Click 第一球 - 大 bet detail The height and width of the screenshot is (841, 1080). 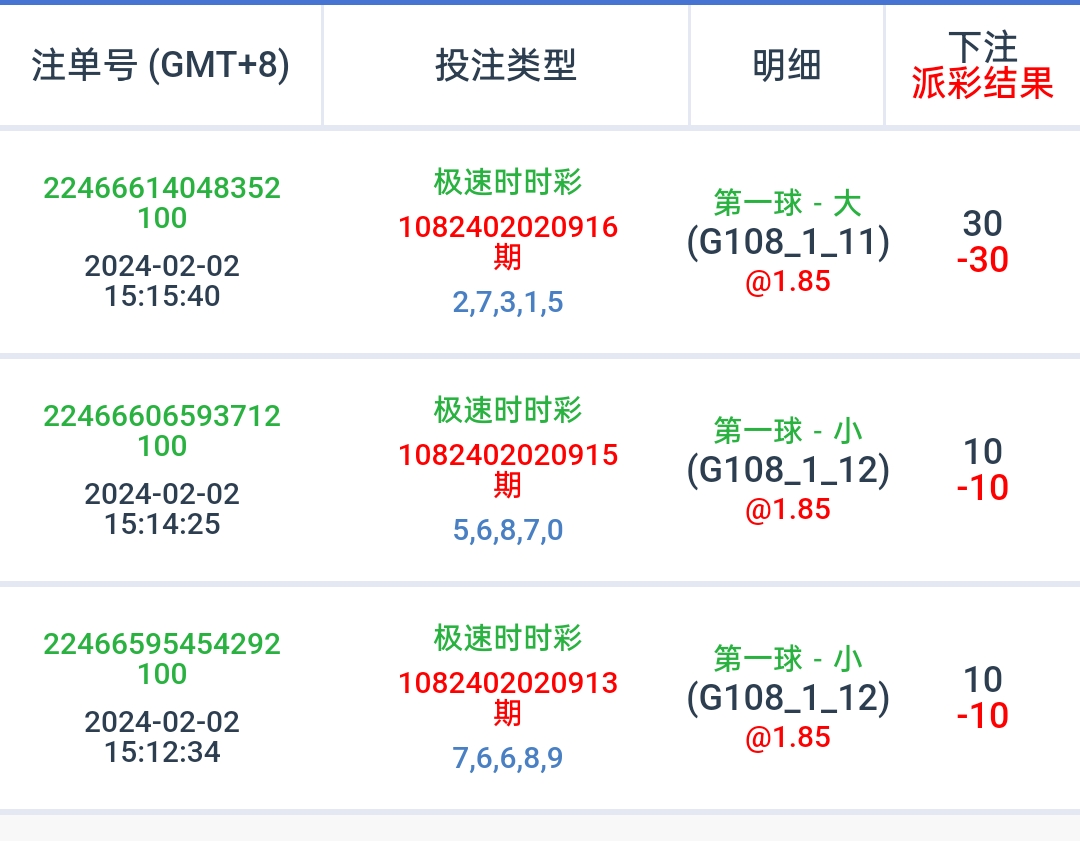[x=787, y=203]
